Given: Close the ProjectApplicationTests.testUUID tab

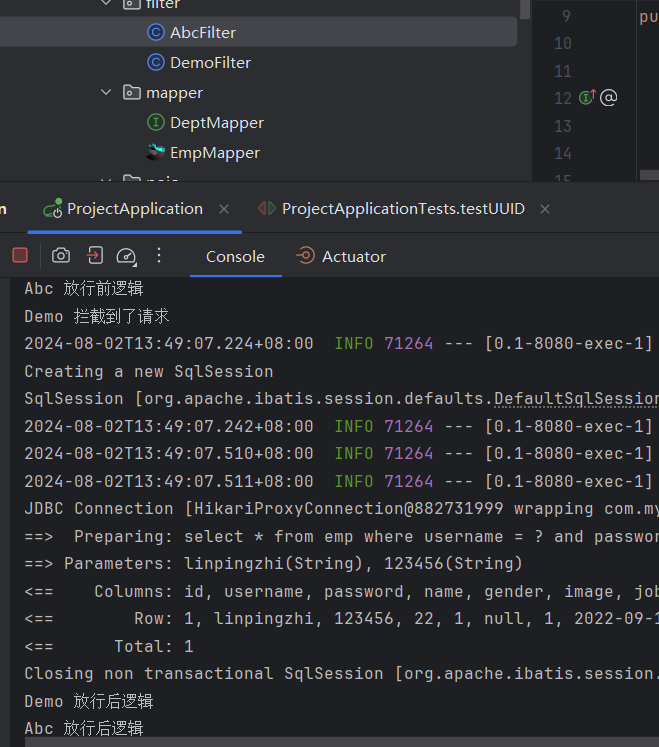Looking at the screenshot, I should (545, 208).
